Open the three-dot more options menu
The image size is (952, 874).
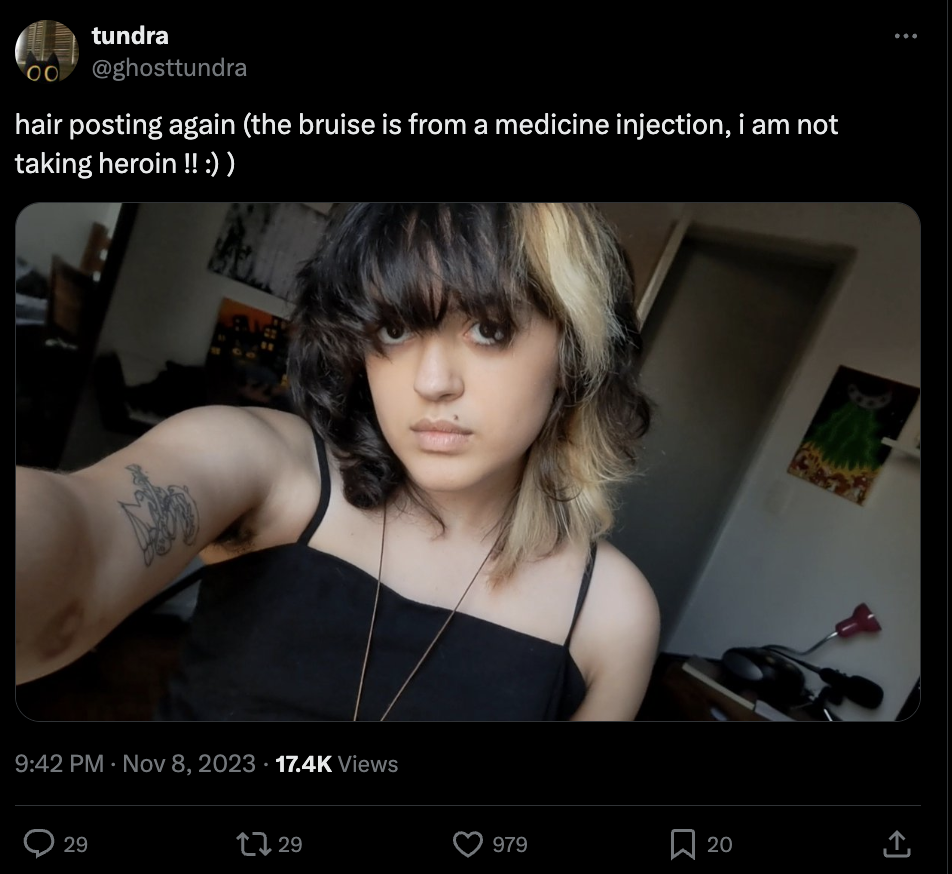click(x=906, y=36)
